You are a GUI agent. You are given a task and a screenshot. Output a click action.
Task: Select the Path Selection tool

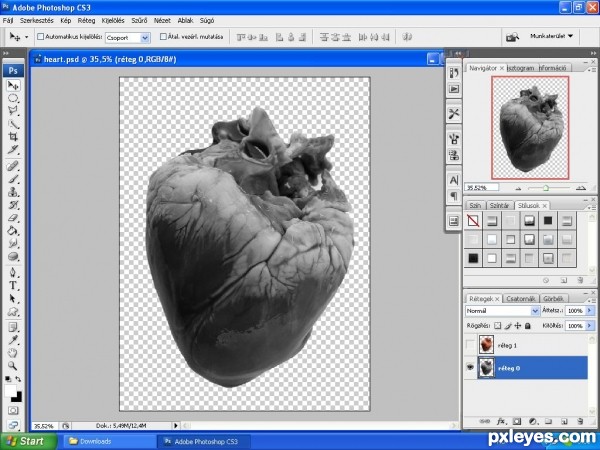[13, 298]
